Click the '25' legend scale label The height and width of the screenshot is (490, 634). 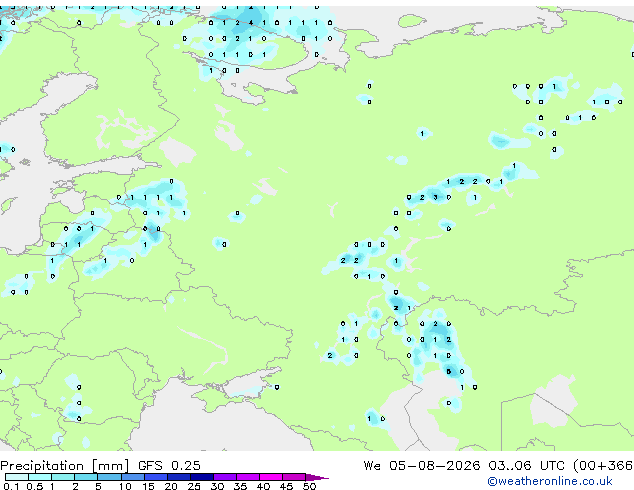(x=194, y=486)
